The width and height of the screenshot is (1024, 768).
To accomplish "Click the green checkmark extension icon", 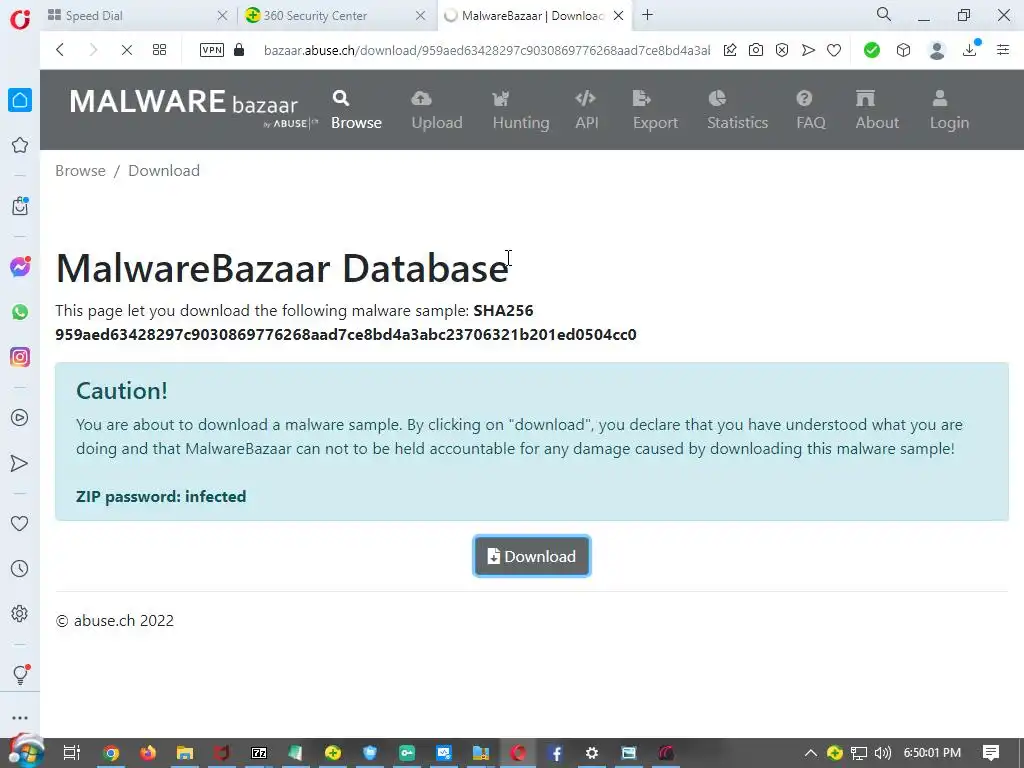I will (x=871, y=50).
